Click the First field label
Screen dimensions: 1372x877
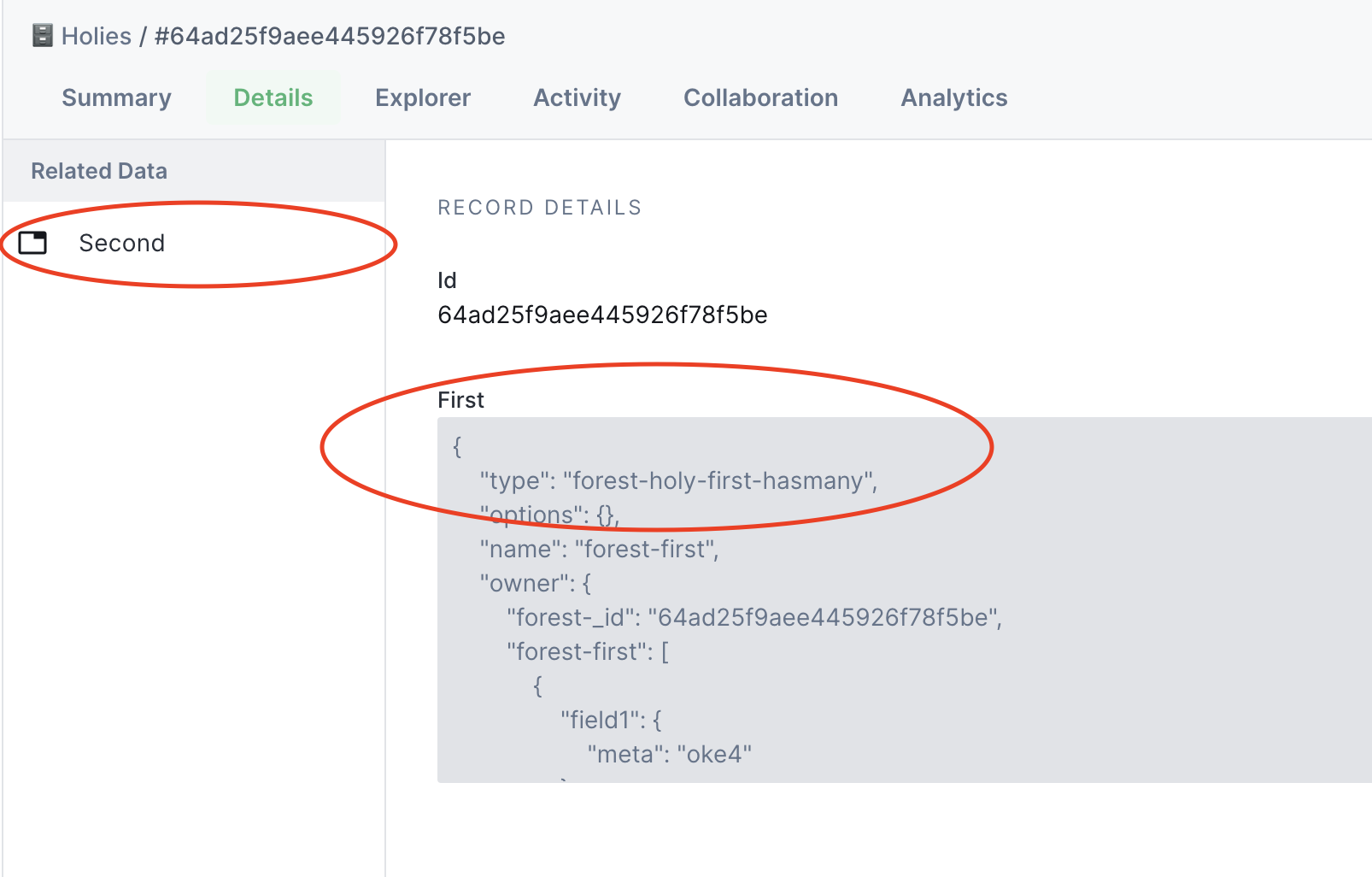coord(460,399)
